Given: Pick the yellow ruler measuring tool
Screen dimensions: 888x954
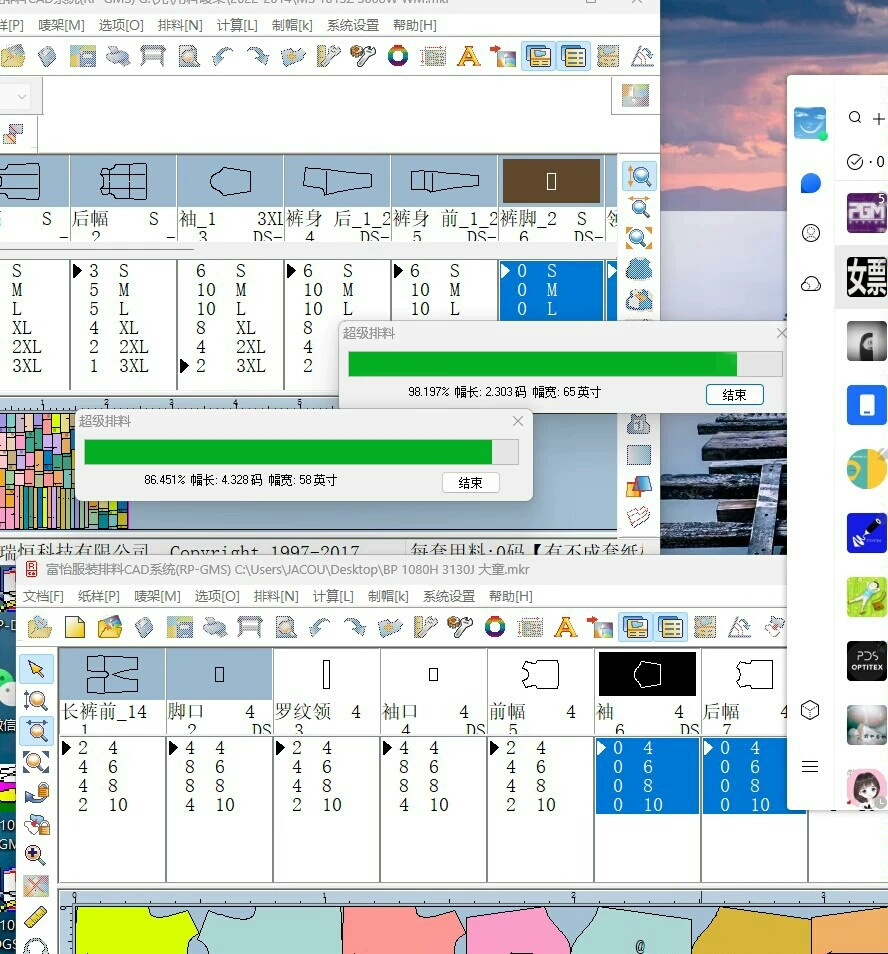Looking at the screenshot, I should coord(36,916).
